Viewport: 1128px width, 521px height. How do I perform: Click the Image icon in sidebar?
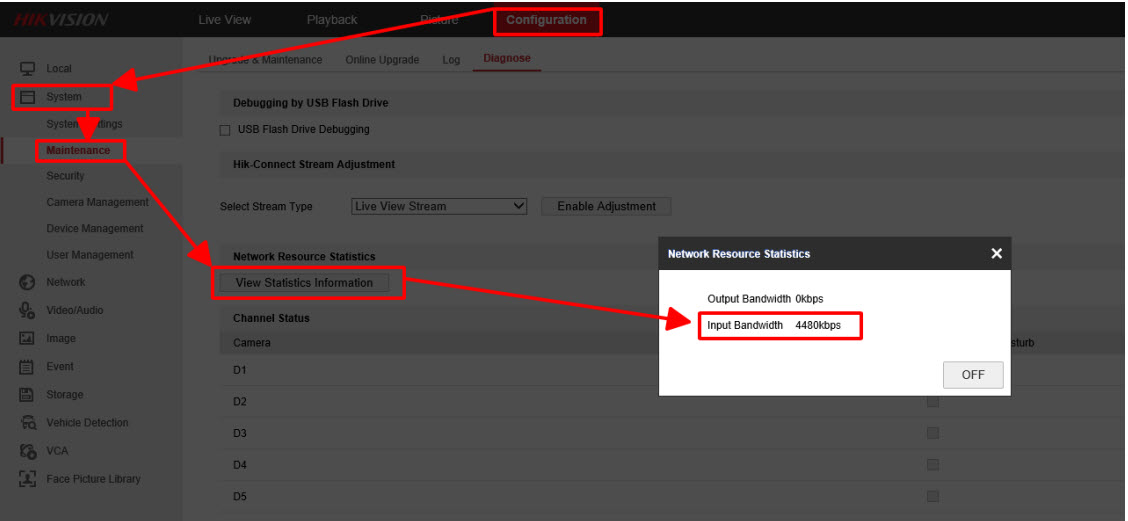point(28,339)
